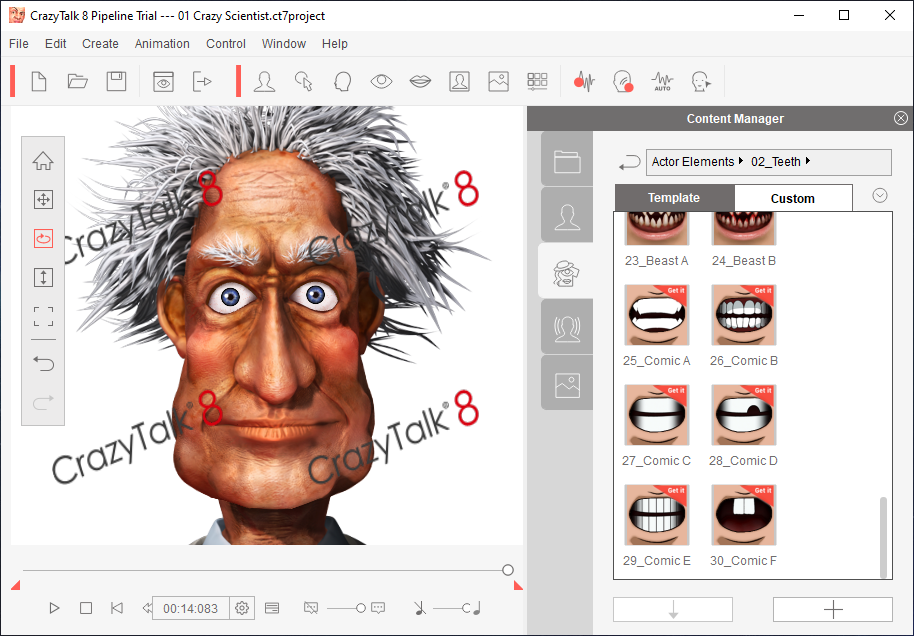This screenshot has height=636, width=914.
Task: Click the Content Manager vertical scrollbar
Action: tap(884, 536)
